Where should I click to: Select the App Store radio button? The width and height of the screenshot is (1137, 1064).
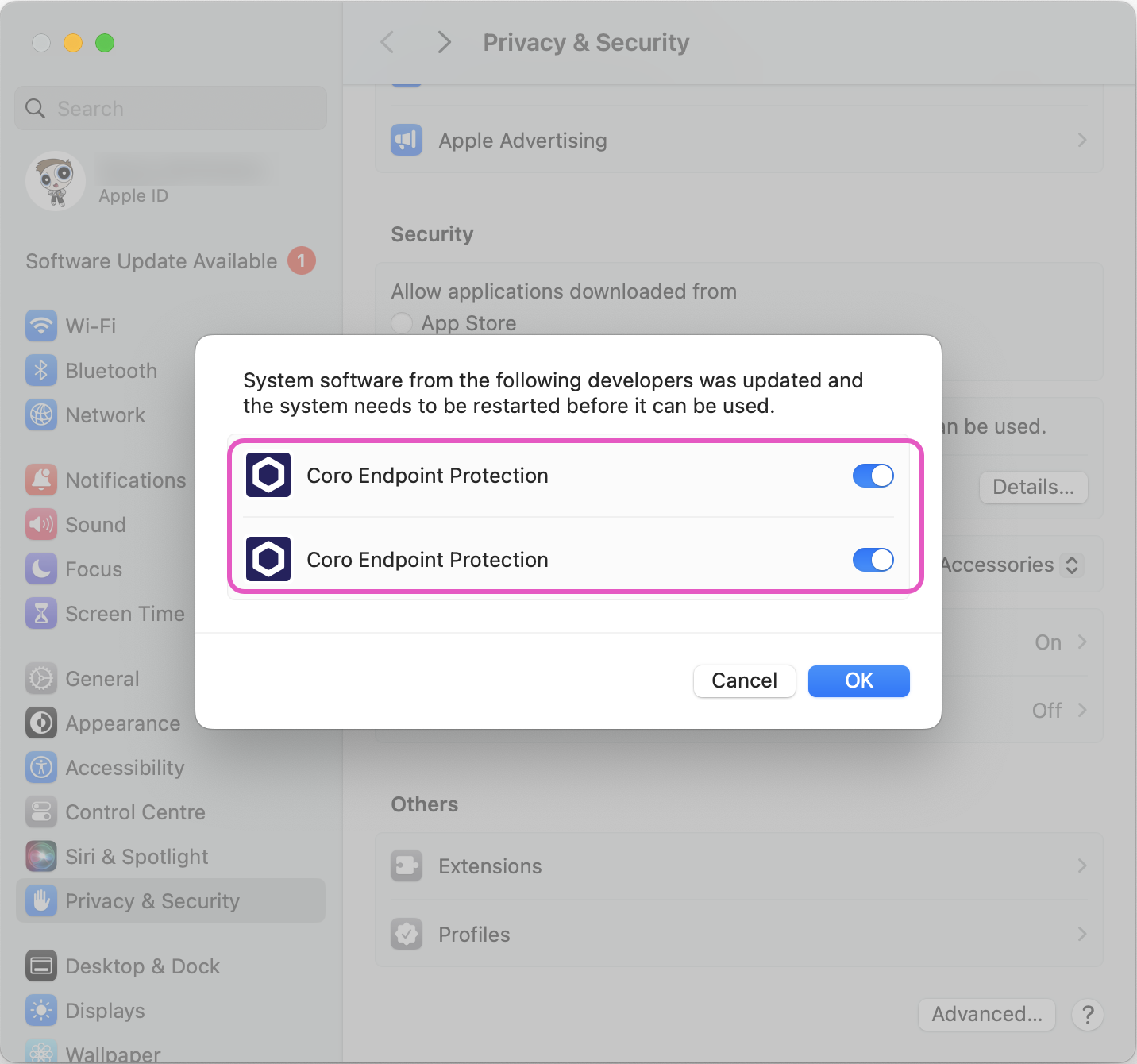click(x=401, y=323)
